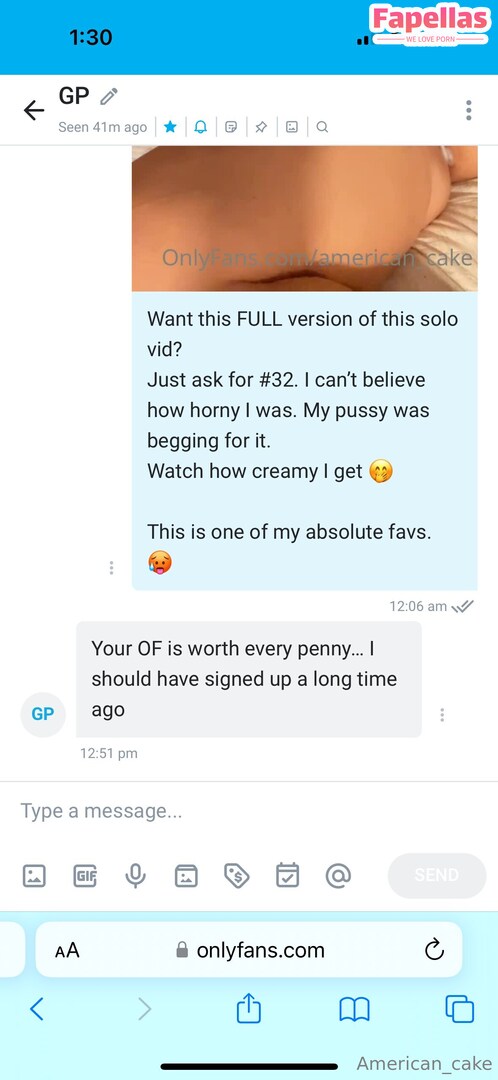Open the Safari tabs overview
This screenshot has width=498, height=1080.
coord(459,1009)
